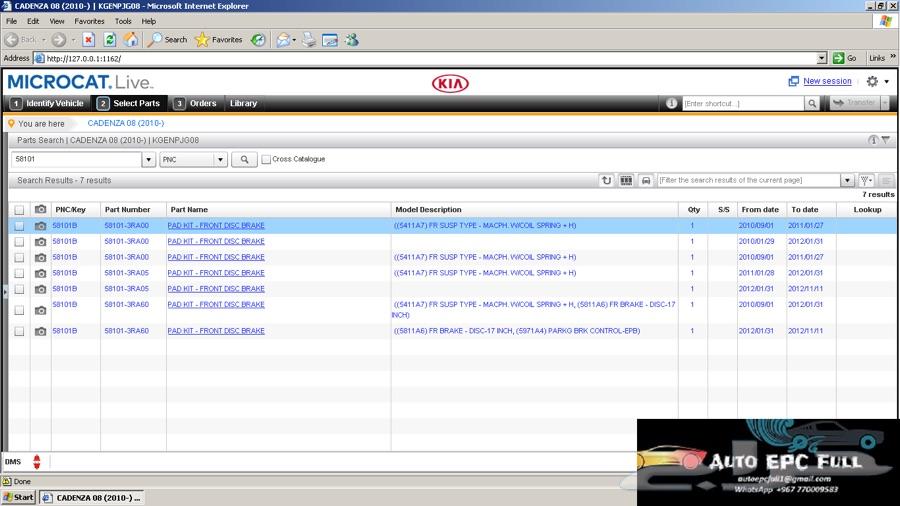Collapse the Parts Search panel triangle
The width and height of the screenshot is (900, 506).
point(886,140)
